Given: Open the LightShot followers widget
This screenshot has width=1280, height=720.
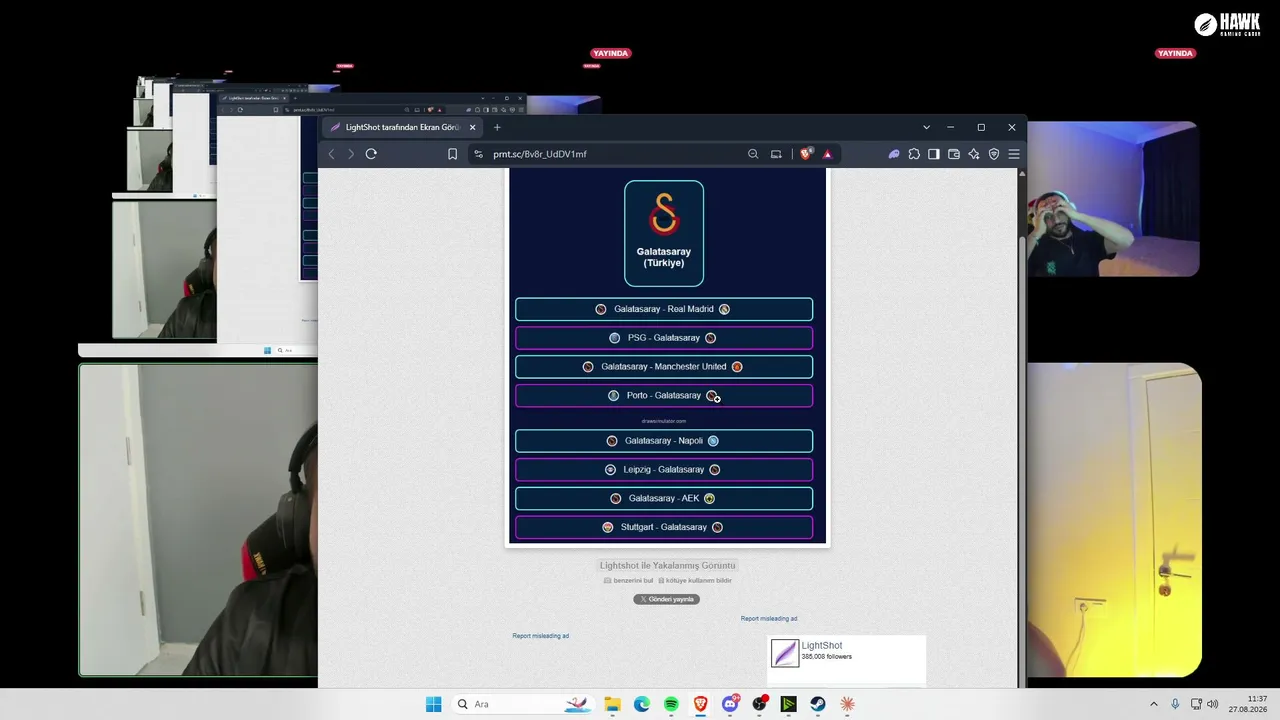Looking at the screenshot, I should coord(846,660).
